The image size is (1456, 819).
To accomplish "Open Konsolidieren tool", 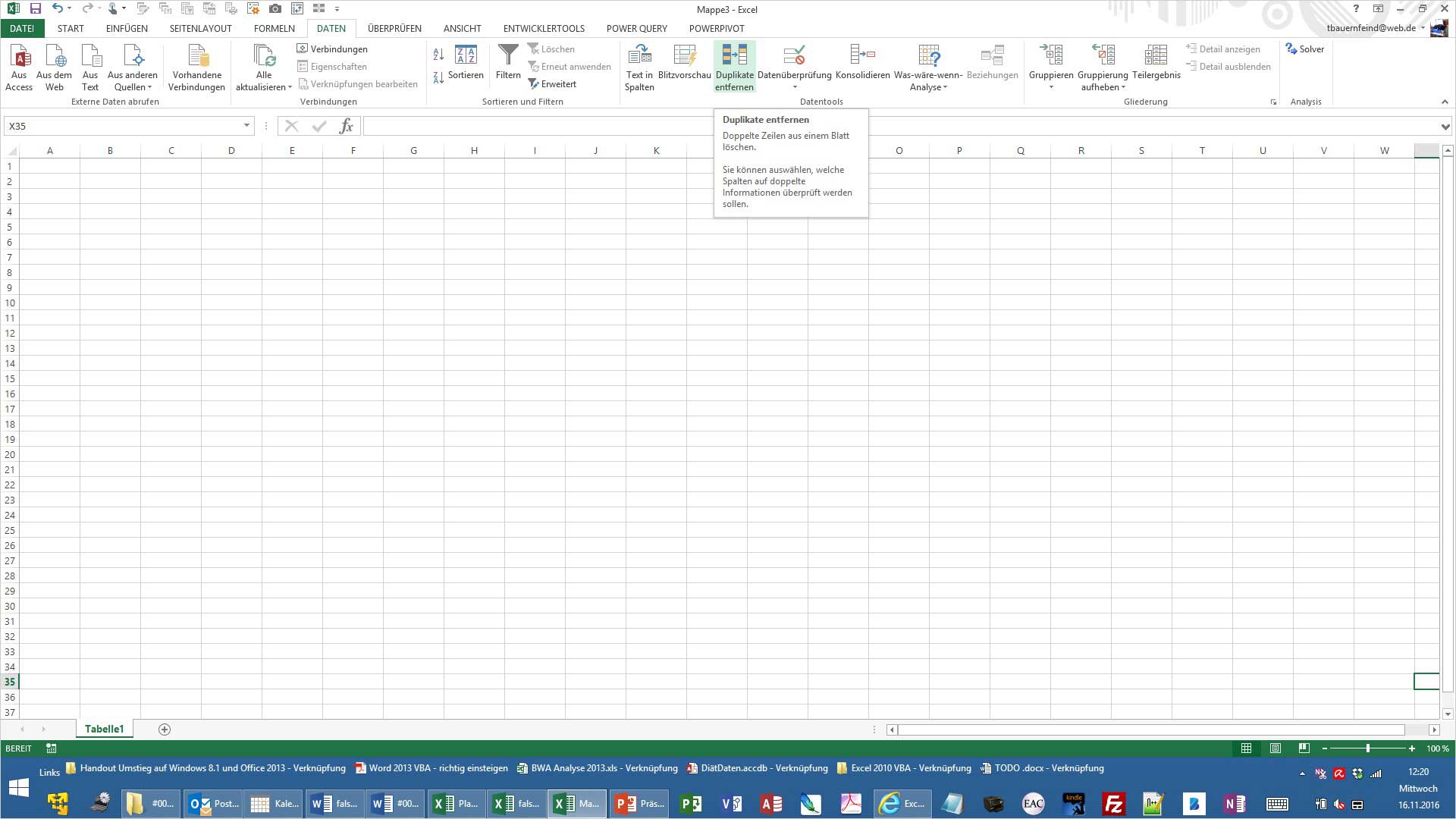I will [x=863, y=62].
